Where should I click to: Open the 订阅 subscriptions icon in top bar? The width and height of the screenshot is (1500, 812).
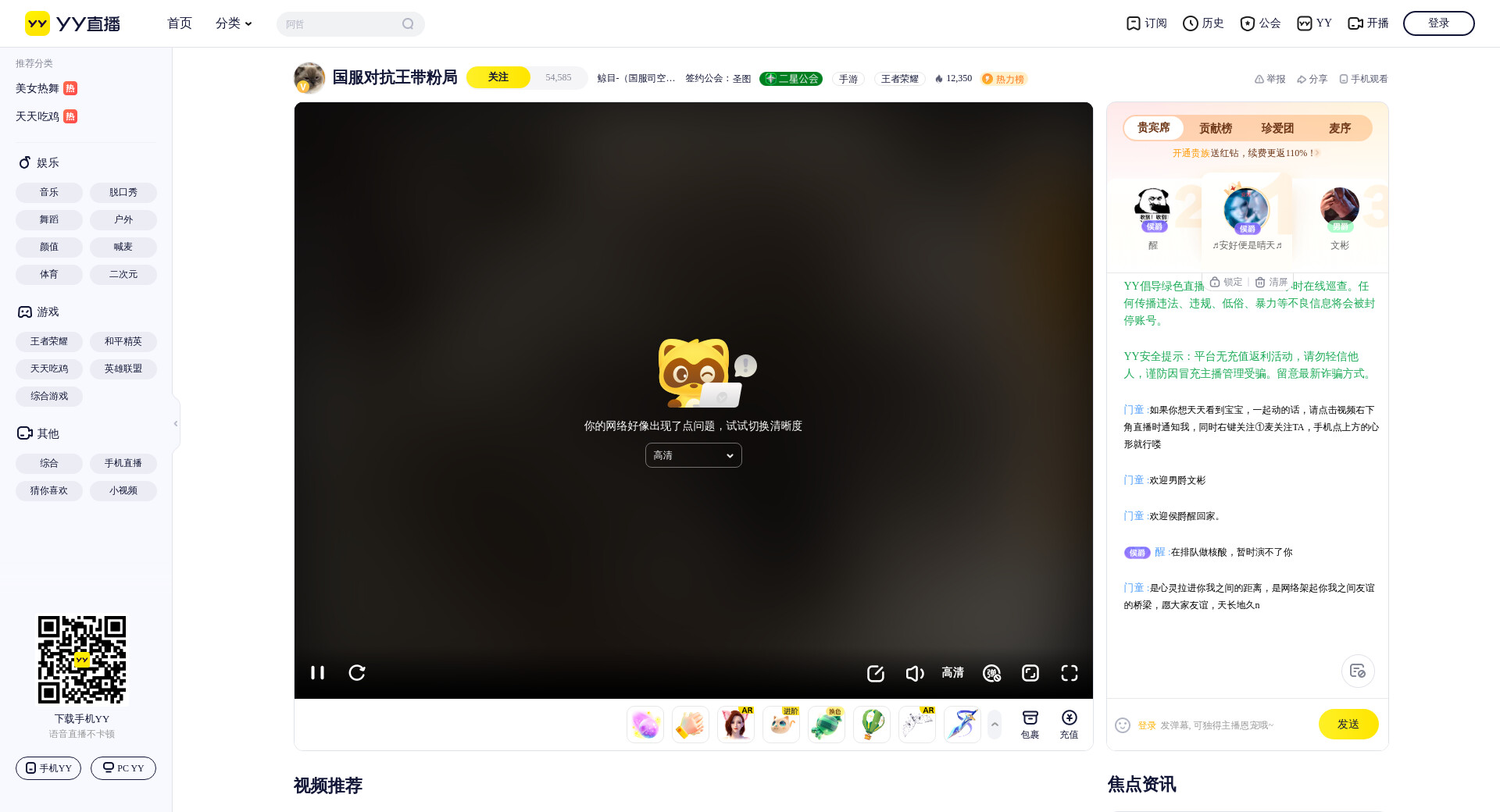pyautogui.click(x=1146, y=23)
